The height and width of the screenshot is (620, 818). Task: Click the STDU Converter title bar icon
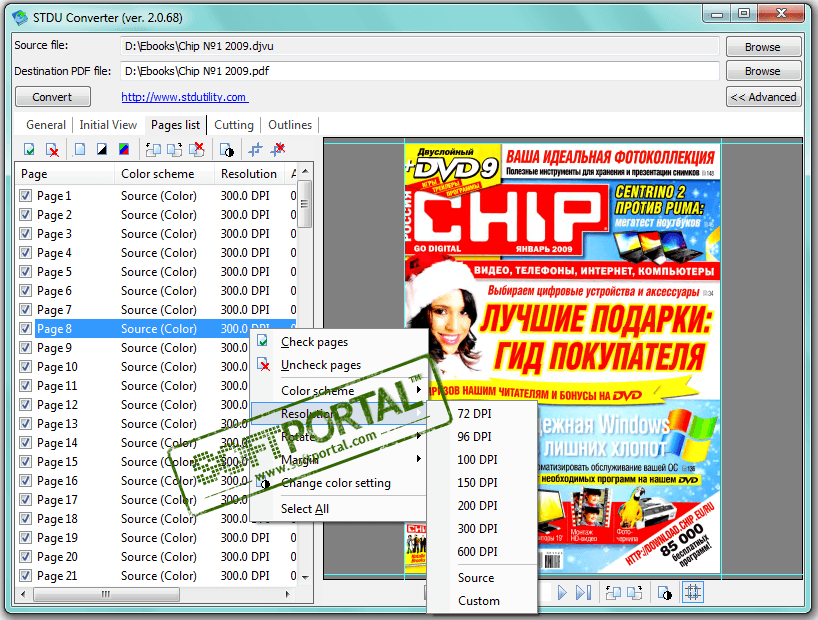(x=20, y=17)
